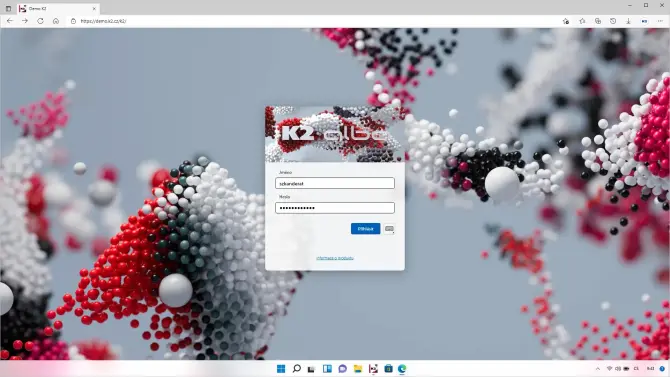Viewport: 670px width, 377px height.
Task: Open Widgets from the taskbar
Action: tap(327, 368)
